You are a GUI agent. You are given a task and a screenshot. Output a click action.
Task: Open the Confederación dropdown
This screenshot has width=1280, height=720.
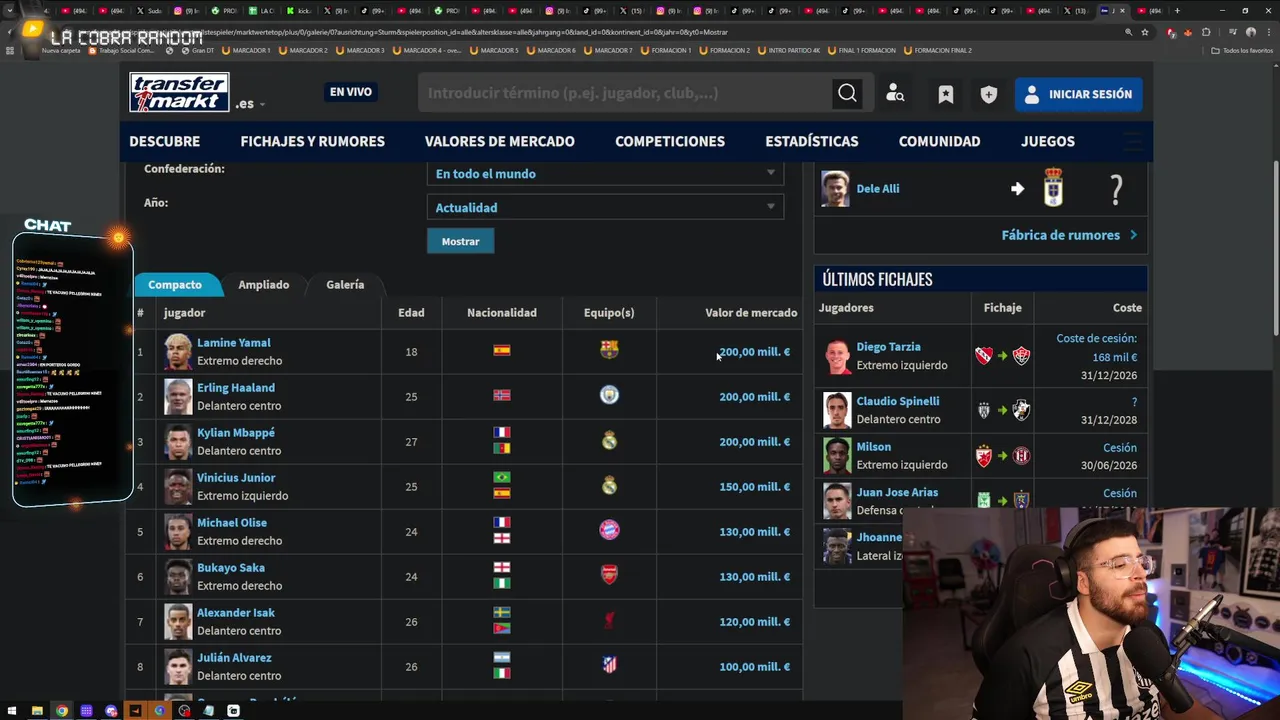(606, 174)
